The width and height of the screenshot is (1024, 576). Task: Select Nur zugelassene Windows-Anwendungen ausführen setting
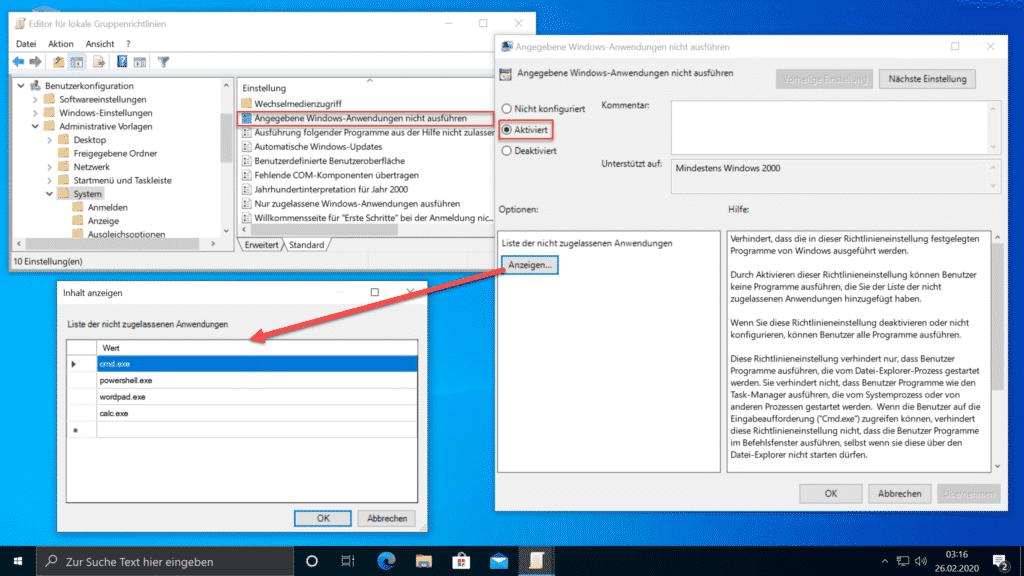click(357, 204)
